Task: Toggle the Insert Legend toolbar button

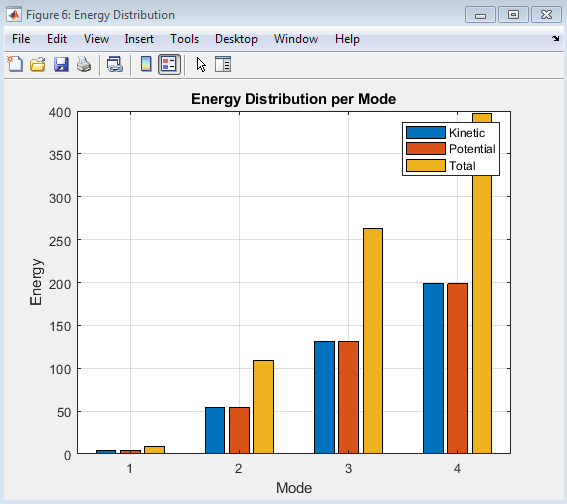Action: coord(169,65)
